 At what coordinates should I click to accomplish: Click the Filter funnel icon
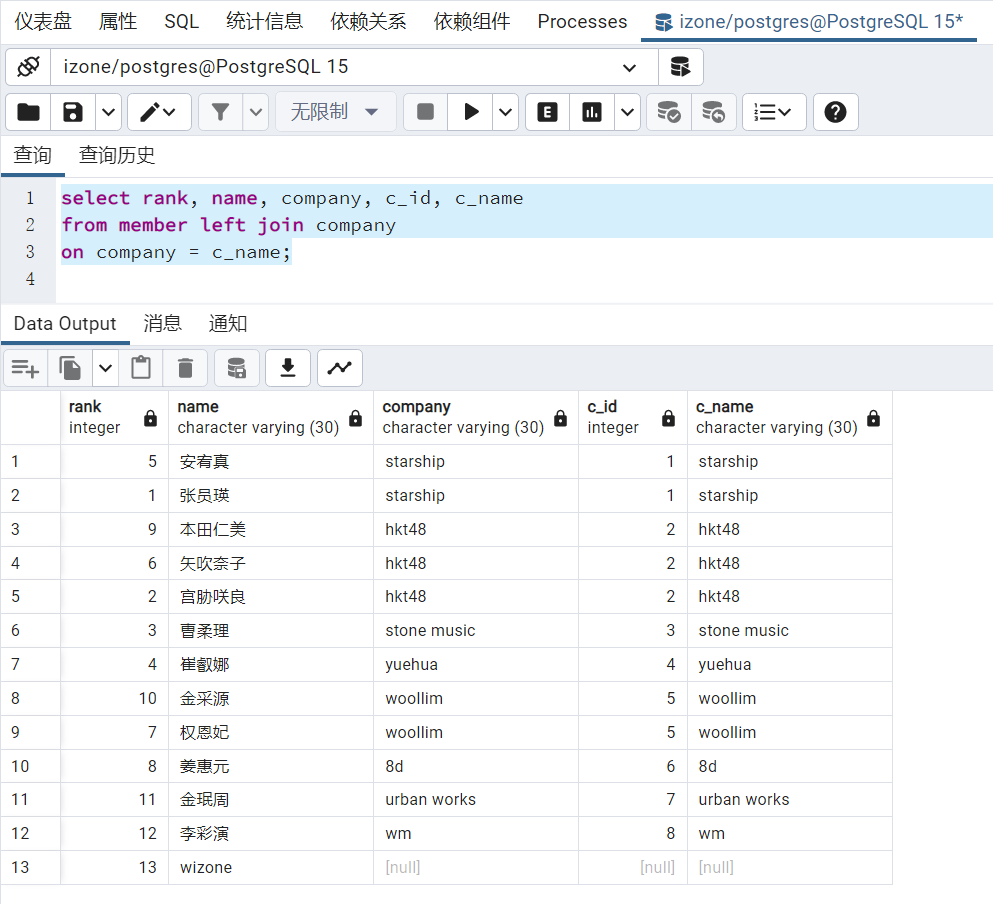pos(220,112)
